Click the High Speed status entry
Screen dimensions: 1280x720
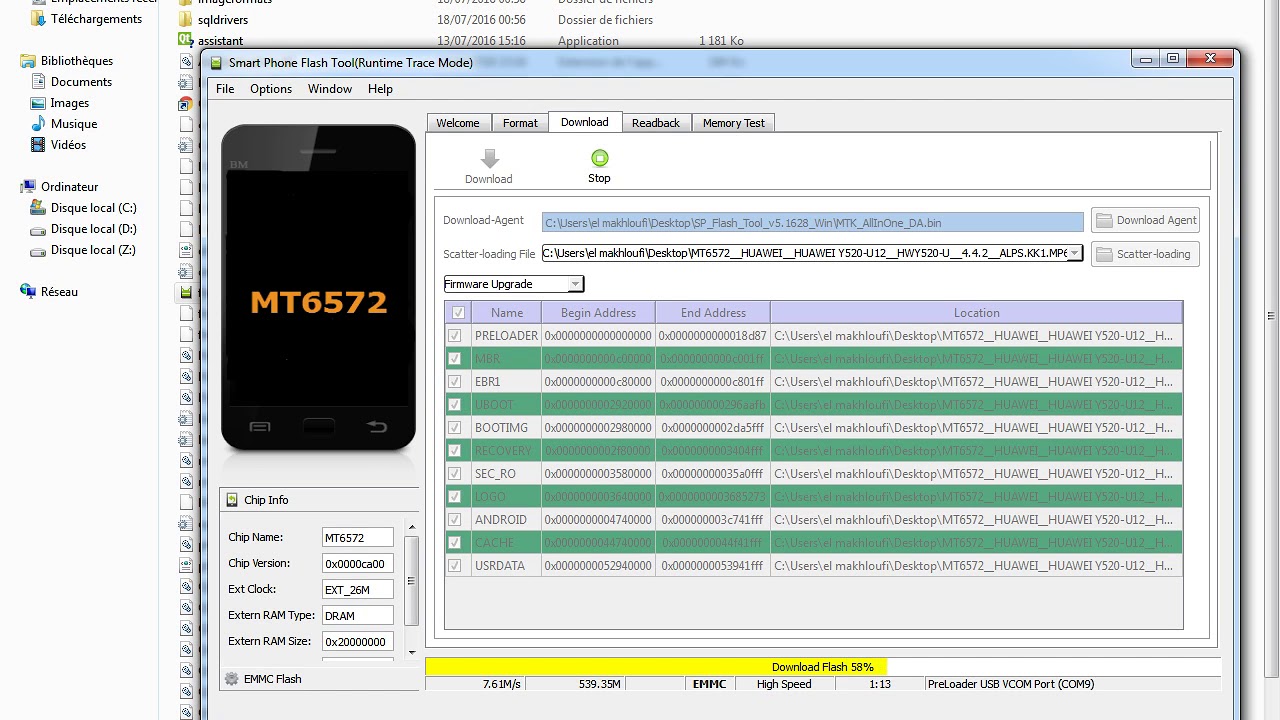coord(784,684)
